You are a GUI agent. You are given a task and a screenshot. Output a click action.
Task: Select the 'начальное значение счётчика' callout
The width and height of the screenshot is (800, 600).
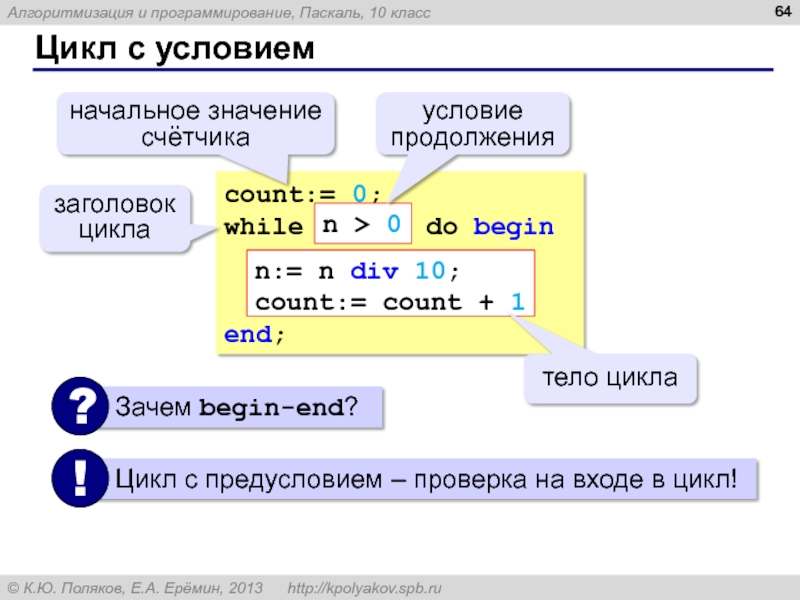(x=195, y=124)
